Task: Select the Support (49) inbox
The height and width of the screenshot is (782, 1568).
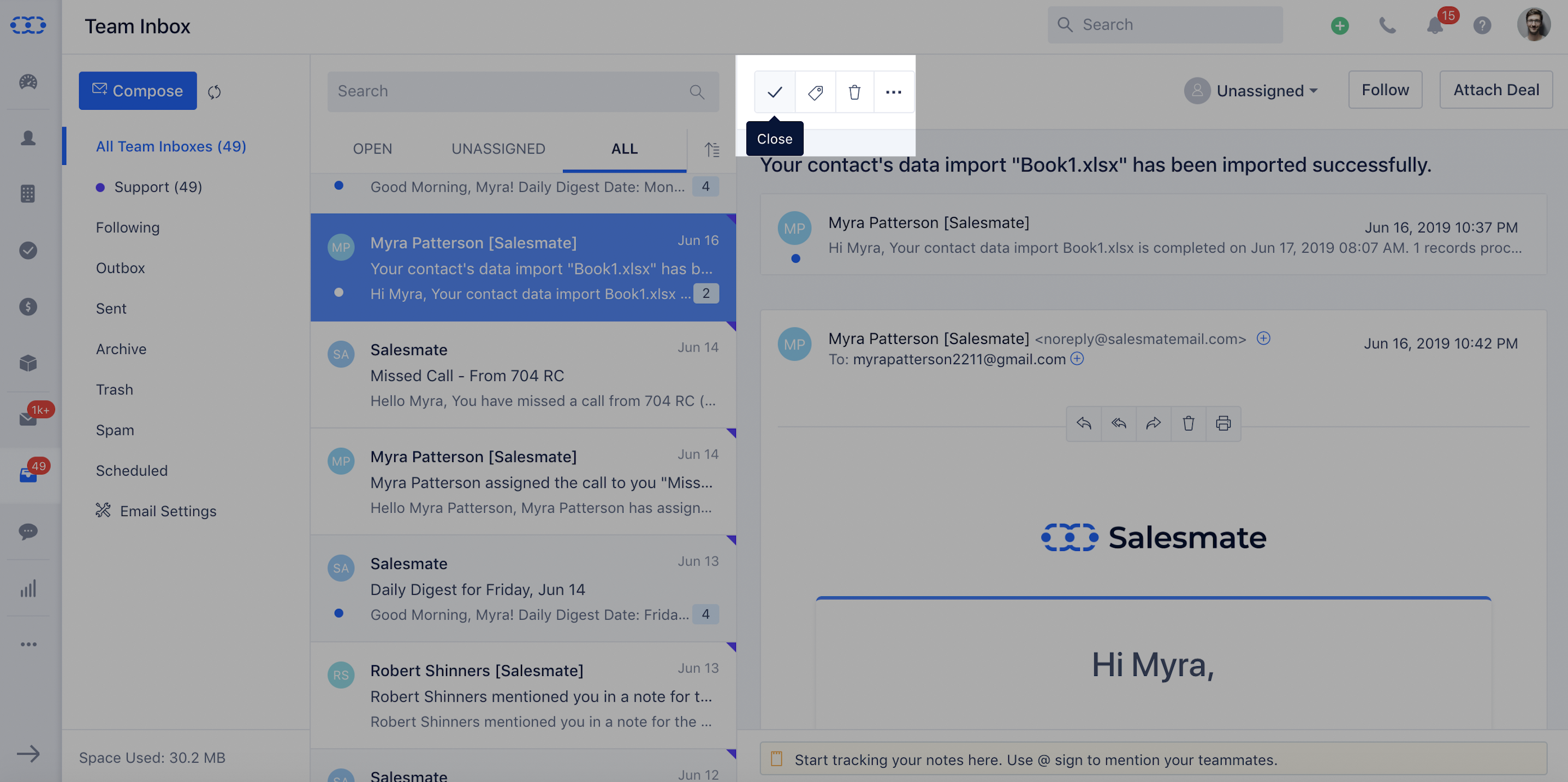Action: pyautogui.click(x=158, y=187)
